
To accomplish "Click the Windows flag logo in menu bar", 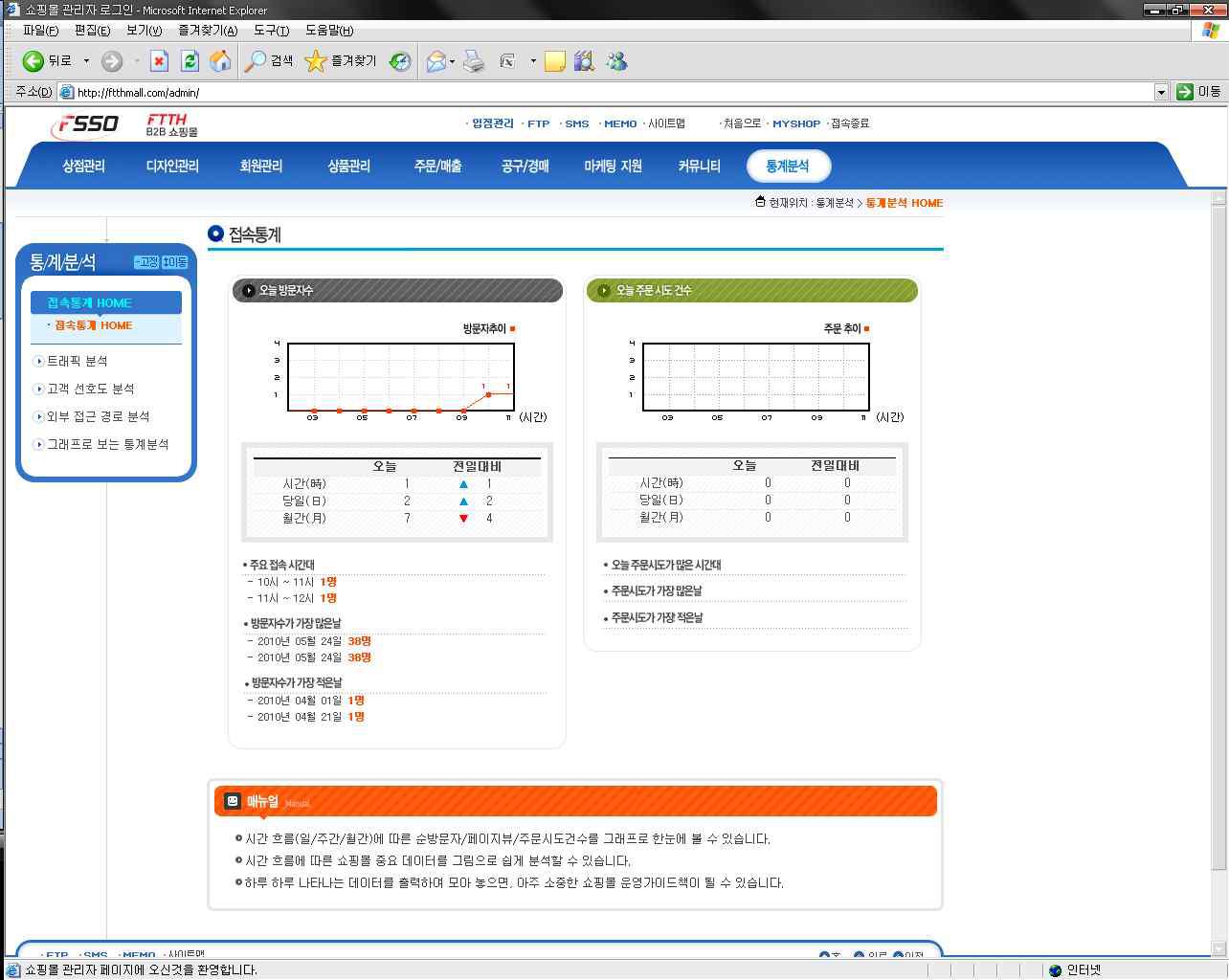I will [x=1211, y=30].
